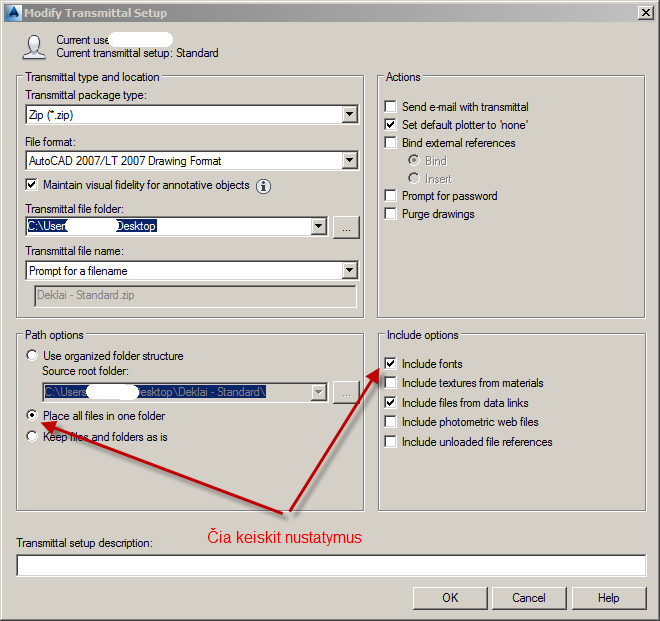Click the annotative objects info icon
This screenshot has width=660, height=621.
pyautogui.click(x=263, y=186)
